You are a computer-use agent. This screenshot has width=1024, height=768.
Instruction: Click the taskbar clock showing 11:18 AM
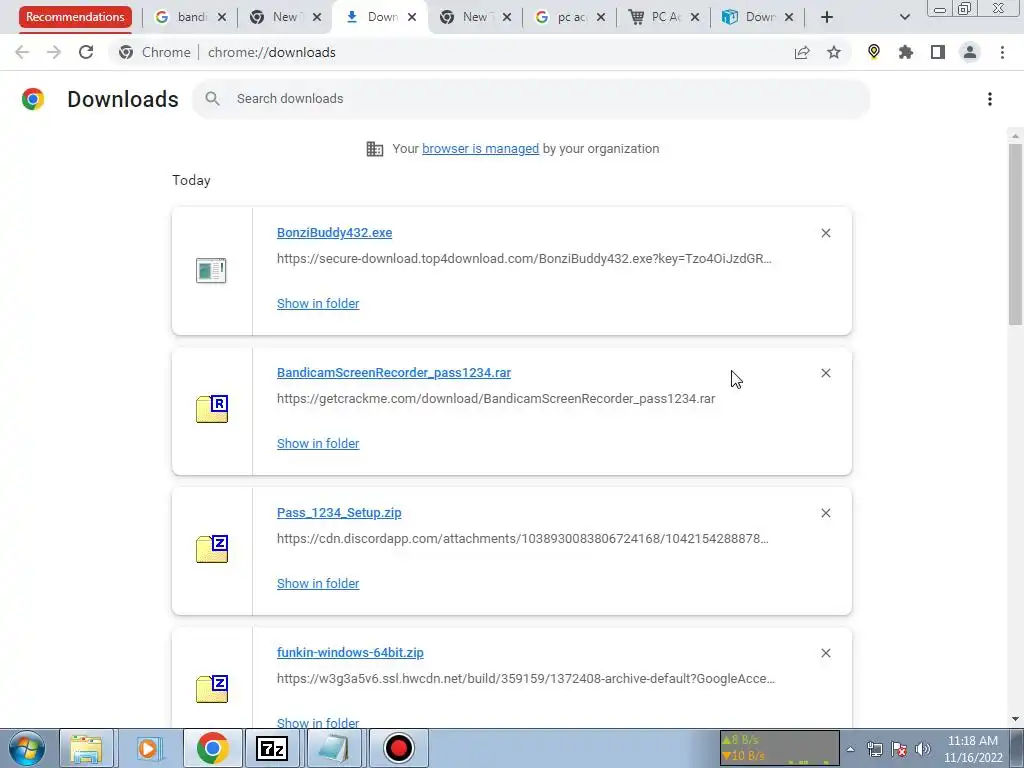(973, 749)
